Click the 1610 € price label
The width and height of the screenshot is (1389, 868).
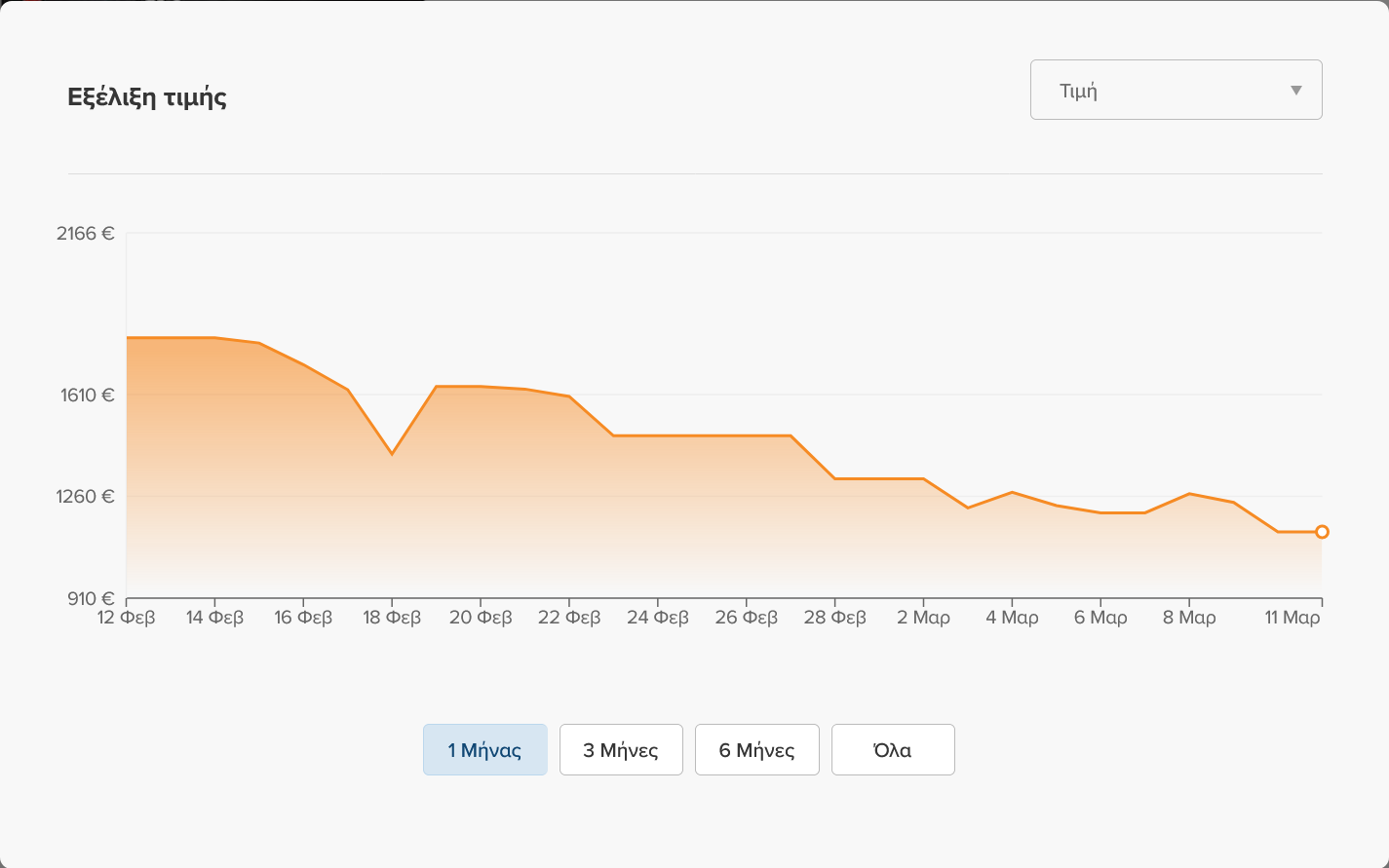[x=88, y=396]
